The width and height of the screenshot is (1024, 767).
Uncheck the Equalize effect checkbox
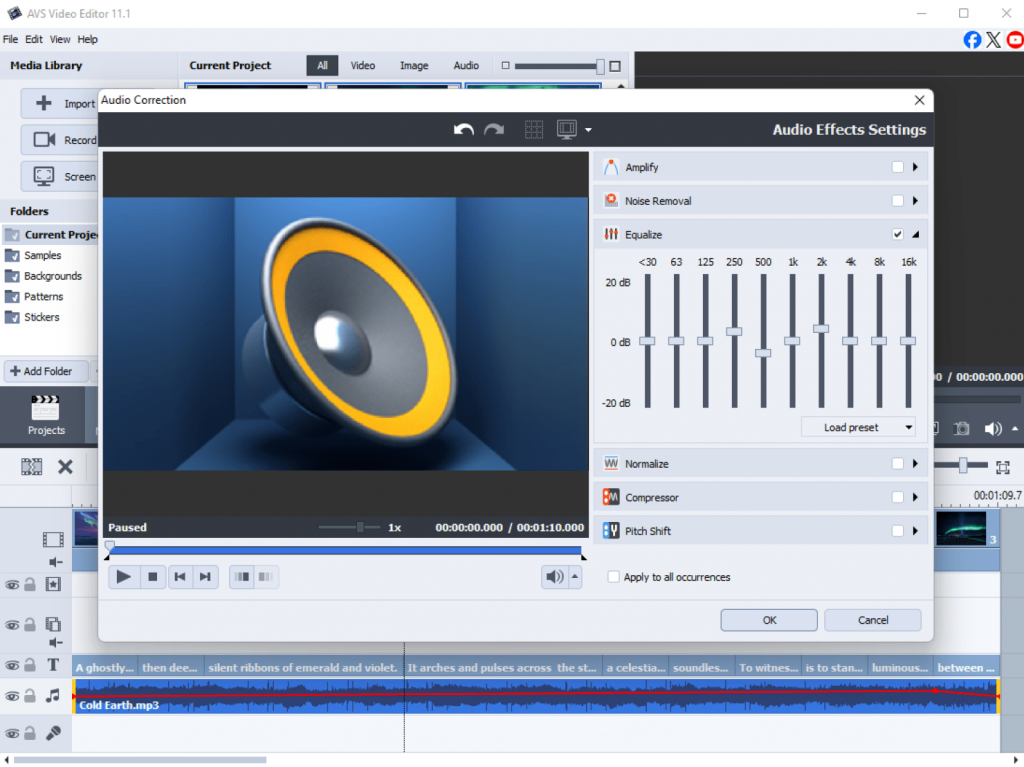point(898,235)
